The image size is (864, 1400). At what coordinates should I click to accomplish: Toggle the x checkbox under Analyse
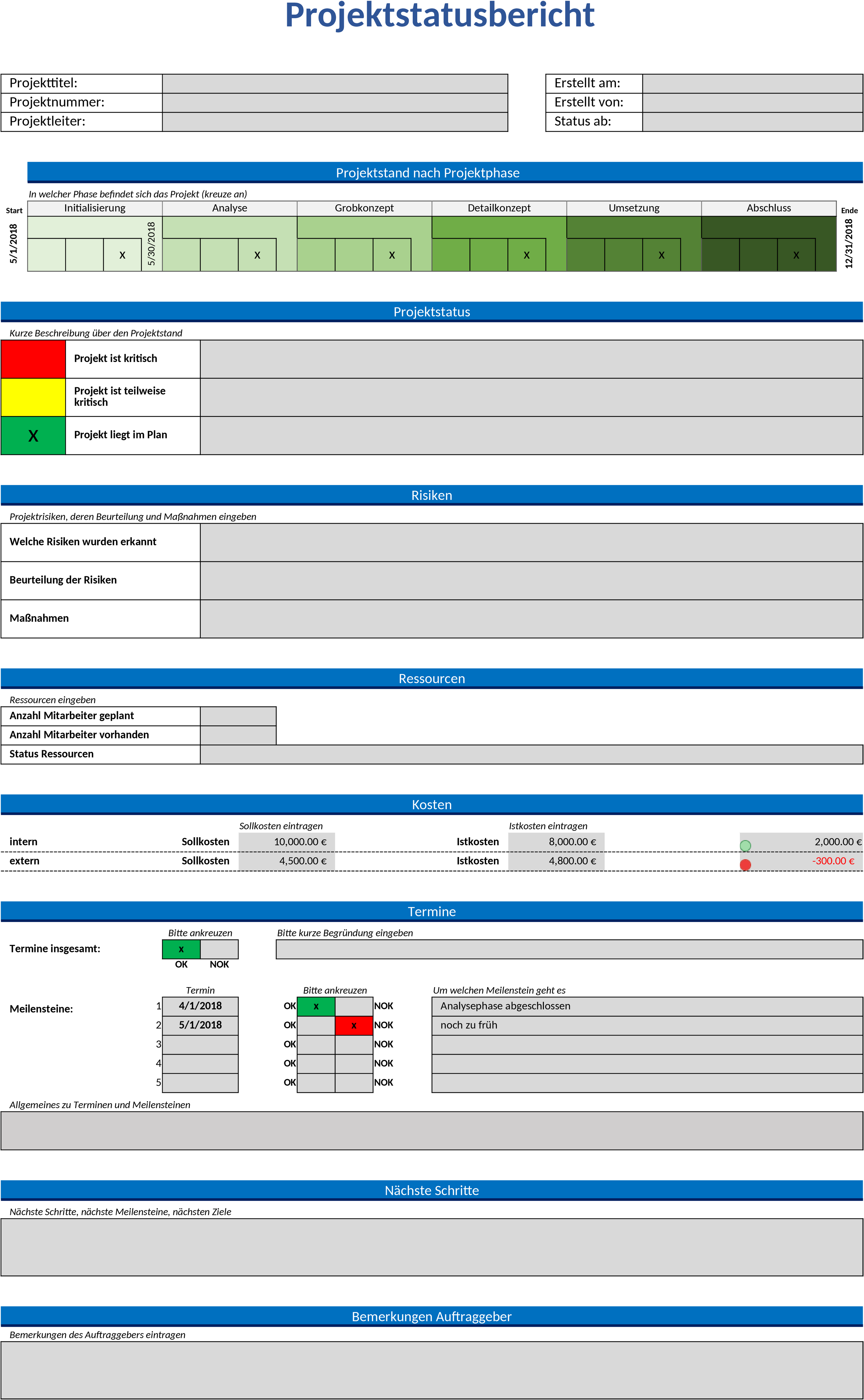pos(257,255)
